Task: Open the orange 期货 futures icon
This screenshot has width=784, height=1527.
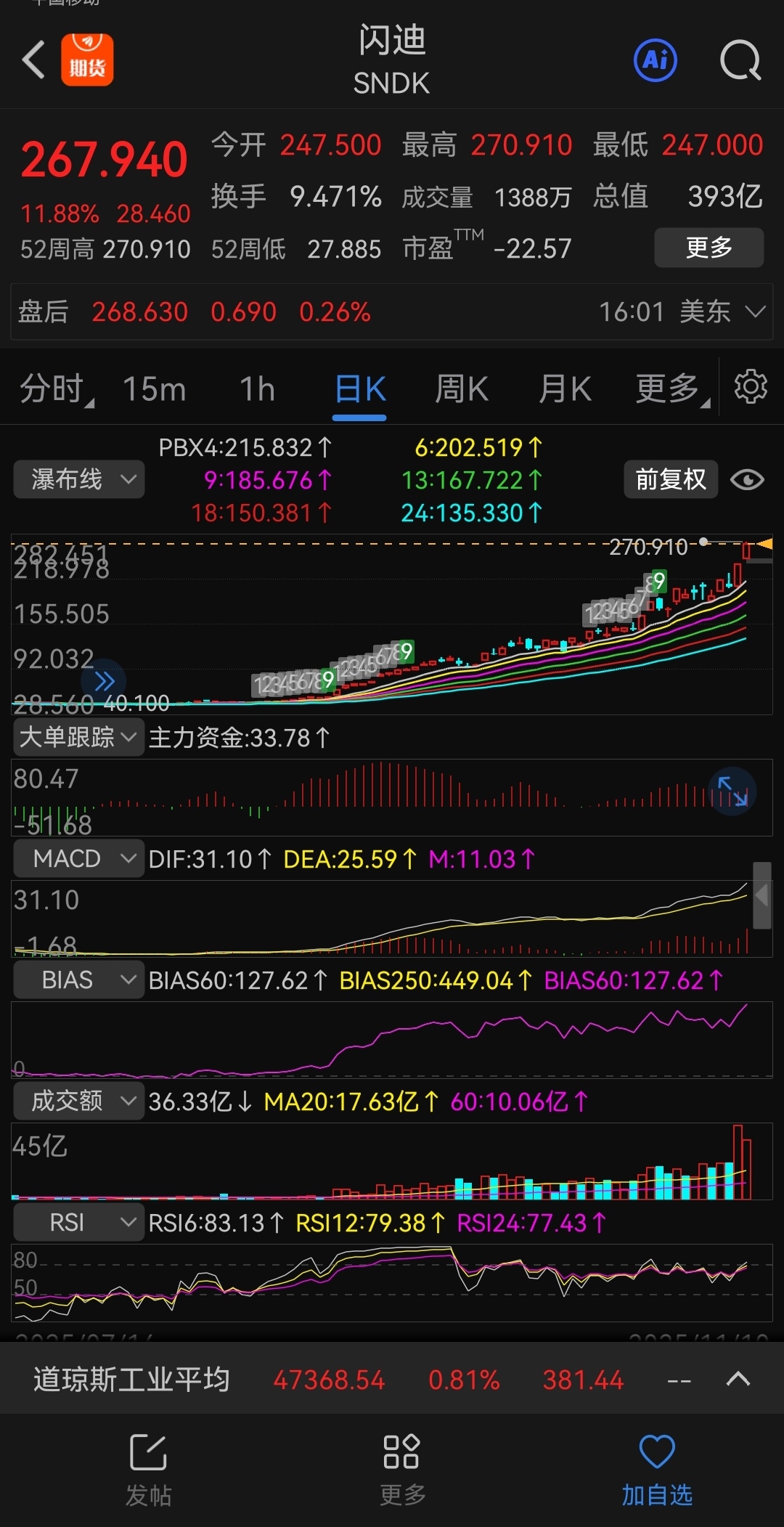Action: tap(87, 60)
